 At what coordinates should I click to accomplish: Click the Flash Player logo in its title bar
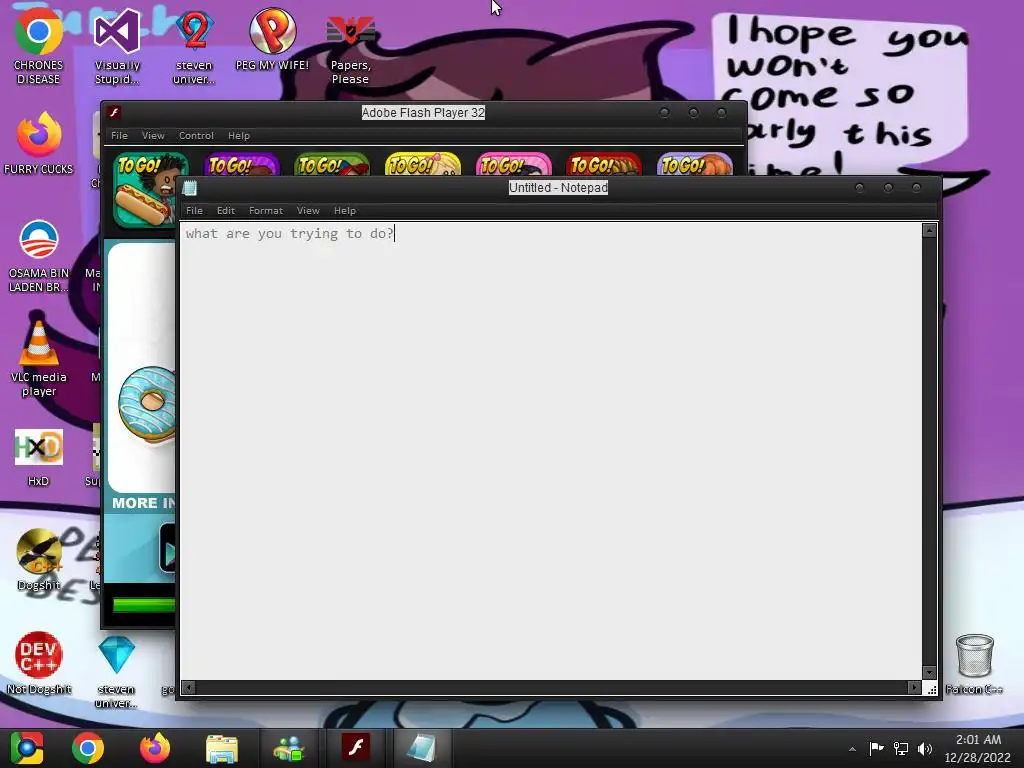(x=114, y=112)
